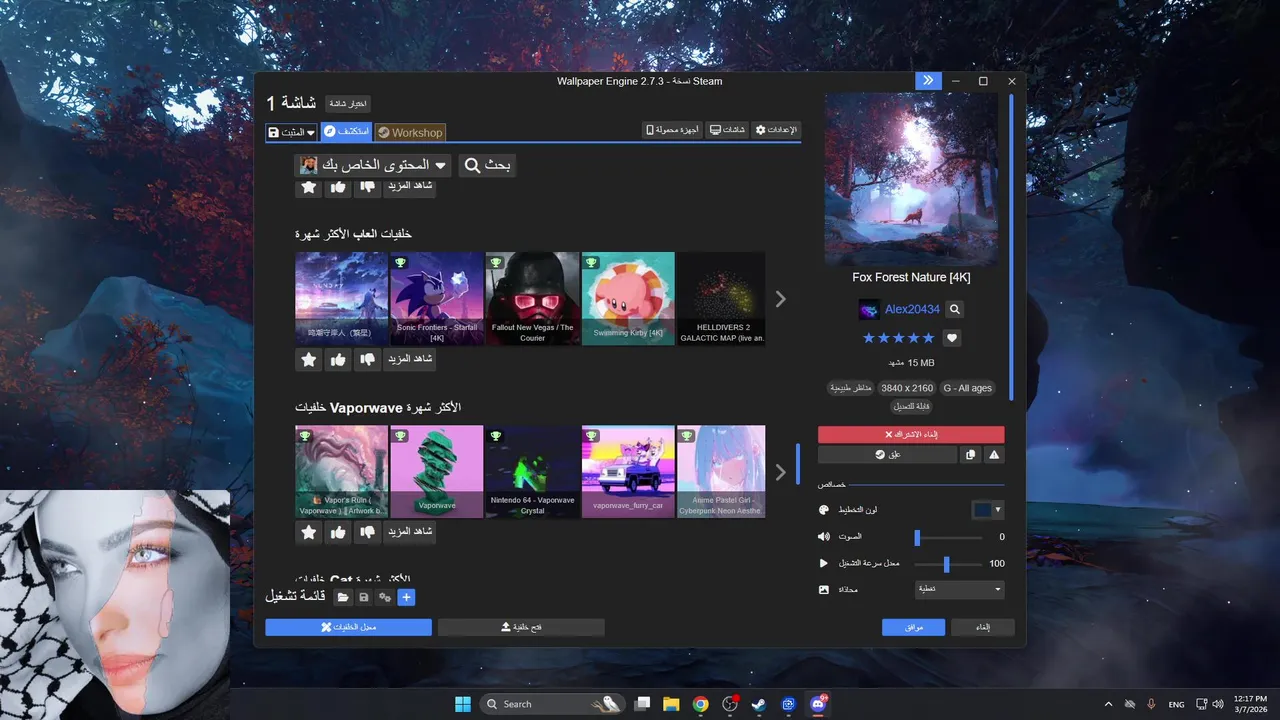This screenshot has height=720, width=1280.
Task: Open author link Alex20434
Action: [912, 310]
